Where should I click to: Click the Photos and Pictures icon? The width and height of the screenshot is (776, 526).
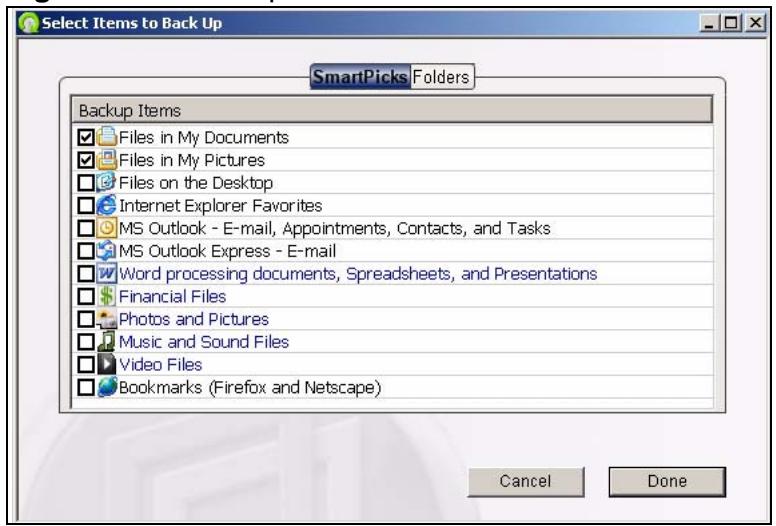tap(107, 319)
